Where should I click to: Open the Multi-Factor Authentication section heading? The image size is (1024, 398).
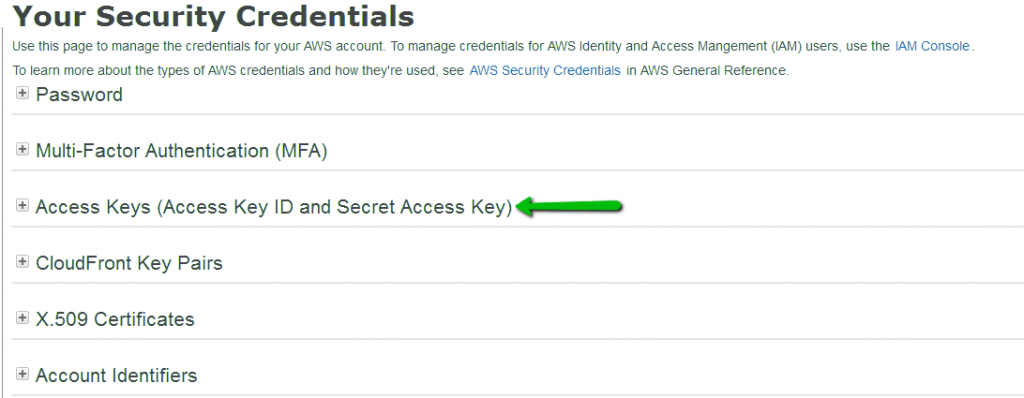[182, 151]
